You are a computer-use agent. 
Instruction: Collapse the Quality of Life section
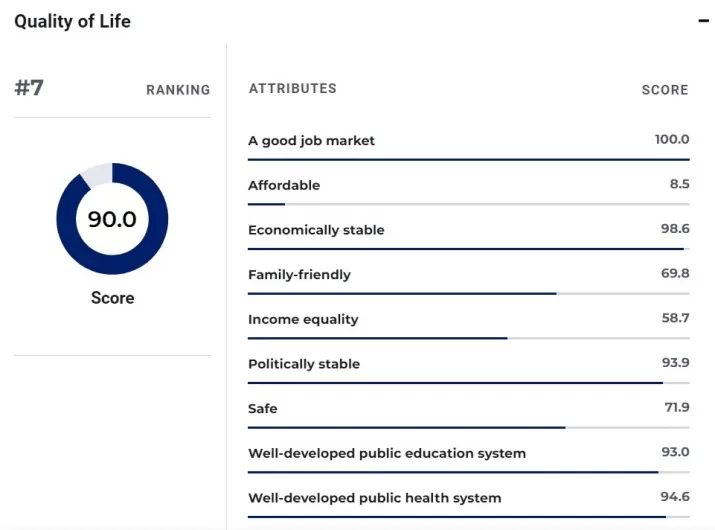pos(703,21)
